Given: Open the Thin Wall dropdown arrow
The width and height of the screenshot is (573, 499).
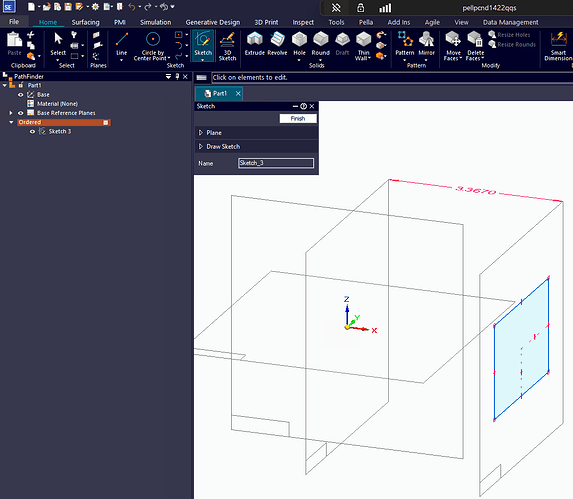Looking at the screenshot, I should [369, 58].
